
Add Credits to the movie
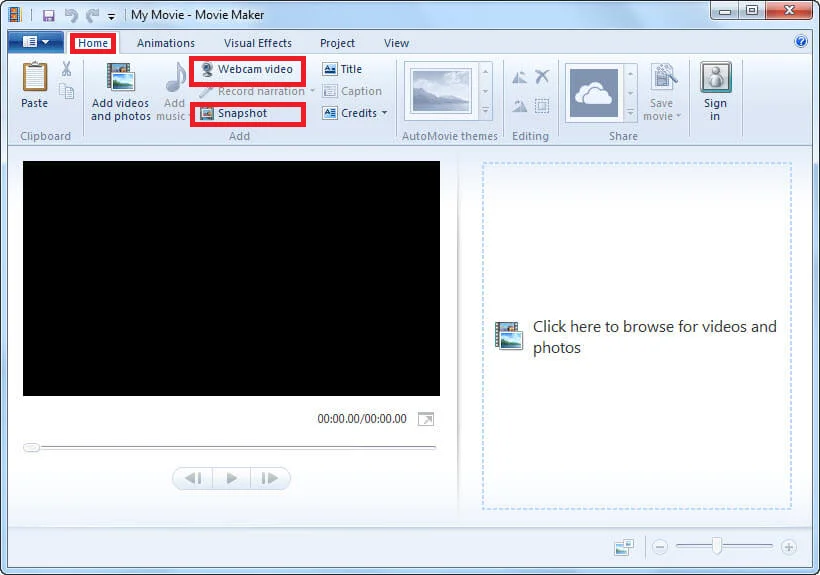(350, 113)
